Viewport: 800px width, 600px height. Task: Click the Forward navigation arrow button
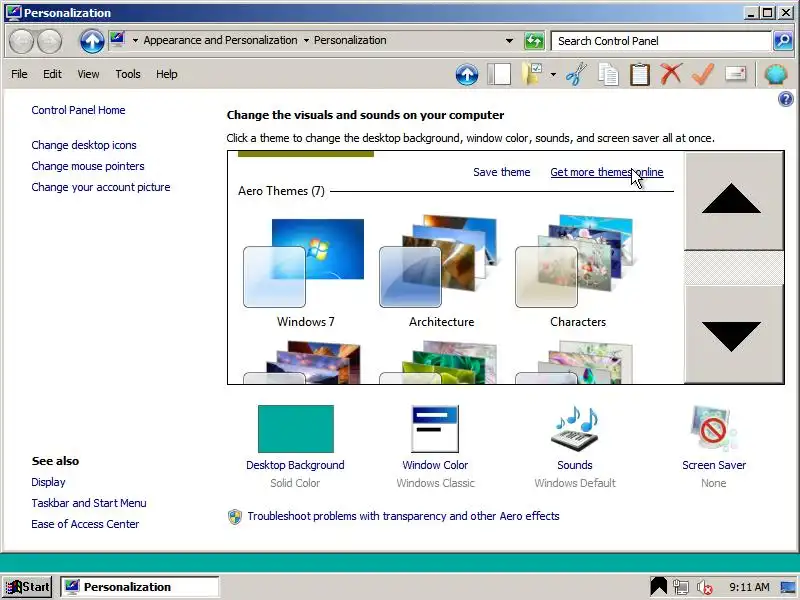49,41
